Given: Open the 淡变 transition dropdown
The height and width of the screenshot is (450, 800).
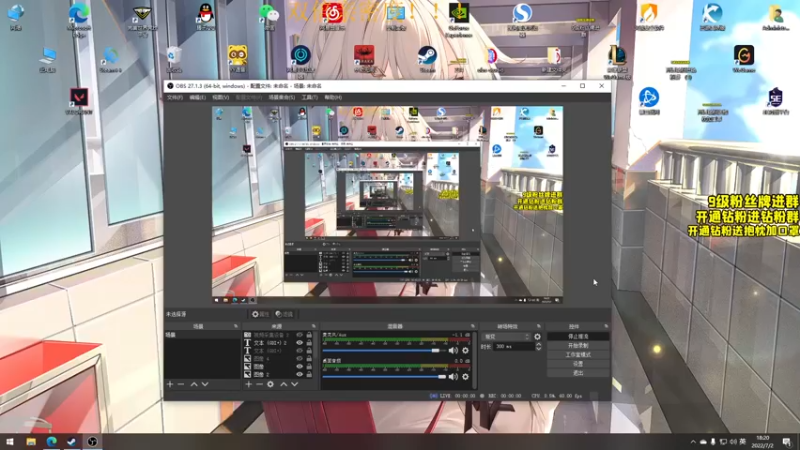Looking at the screenshot, I should click(x=506, y=337).
